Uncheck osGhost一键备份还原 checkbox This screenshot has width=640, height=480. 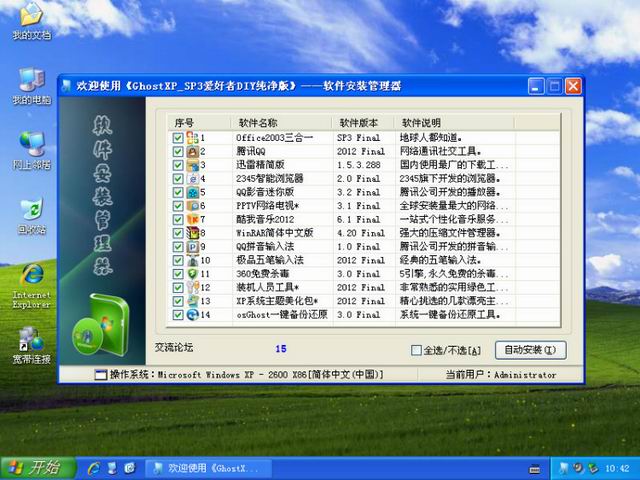coord(178,315)
